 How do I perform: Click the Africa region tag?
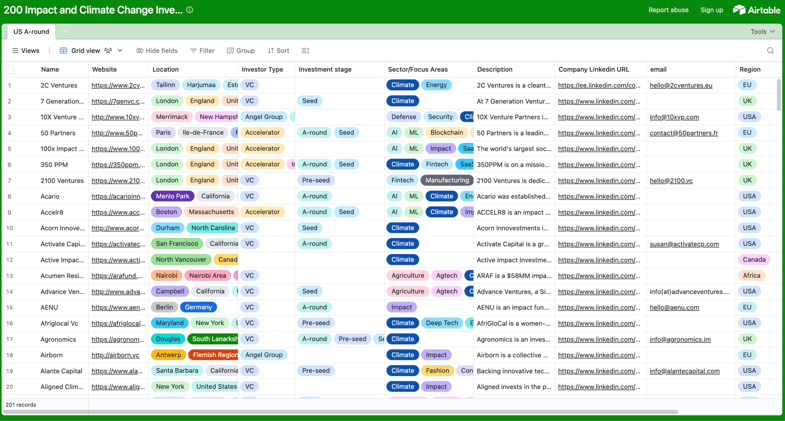pyautogui.click(x=751, y=276)
